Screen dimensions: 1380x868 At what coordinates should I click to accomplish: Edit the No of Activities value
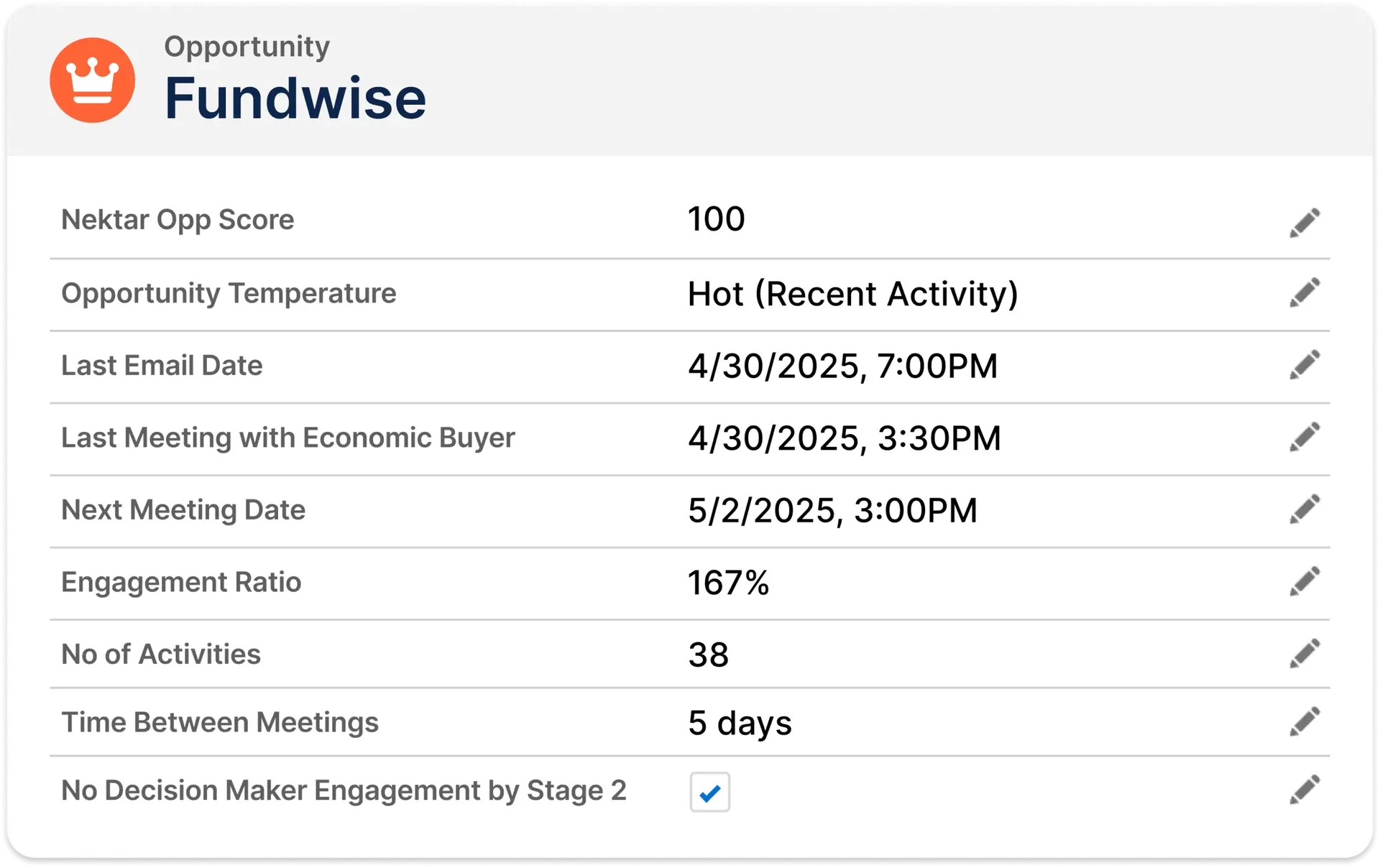[1305, 653]
